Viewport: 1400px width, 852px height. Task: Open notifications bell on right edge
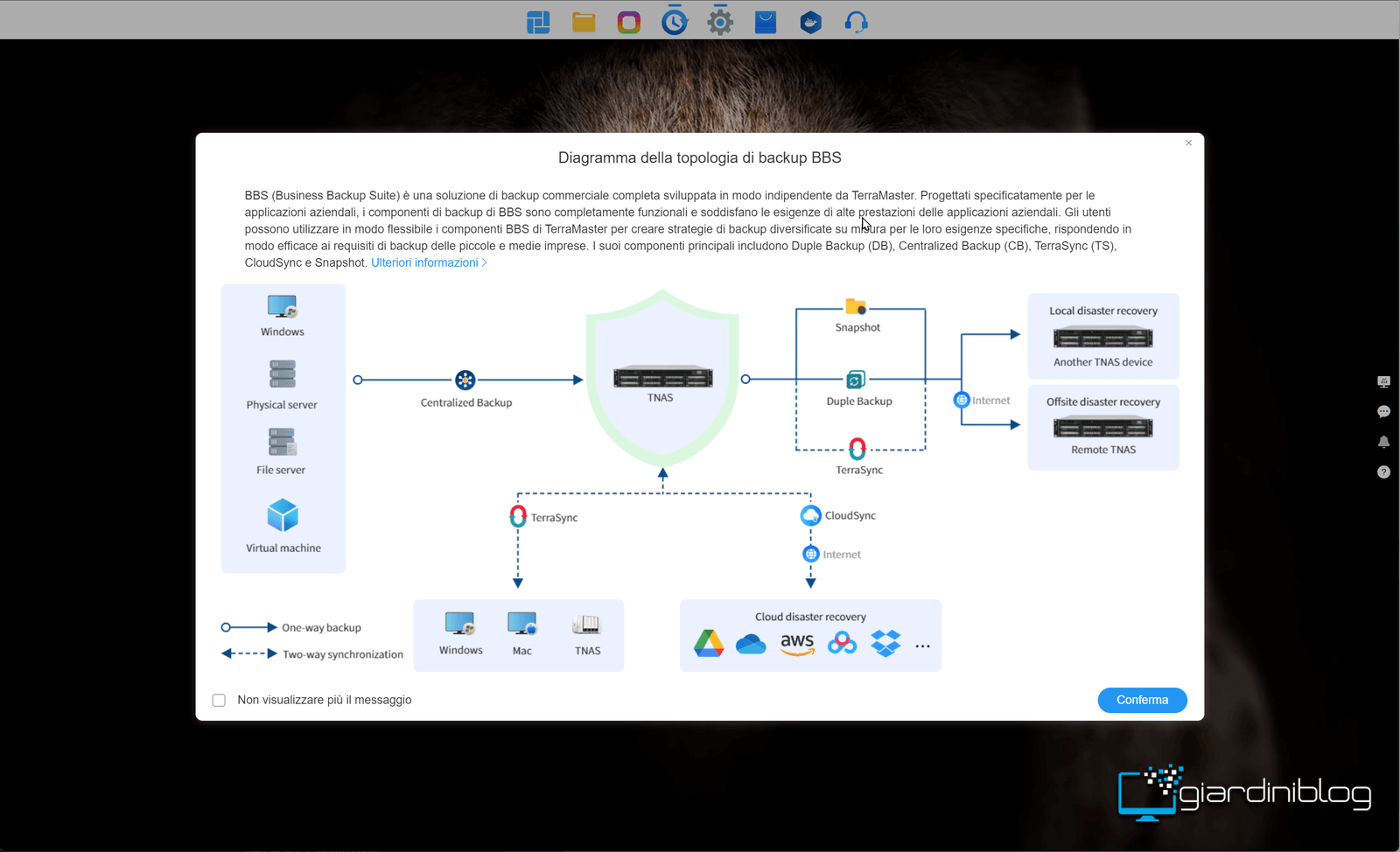point(1383,442)
